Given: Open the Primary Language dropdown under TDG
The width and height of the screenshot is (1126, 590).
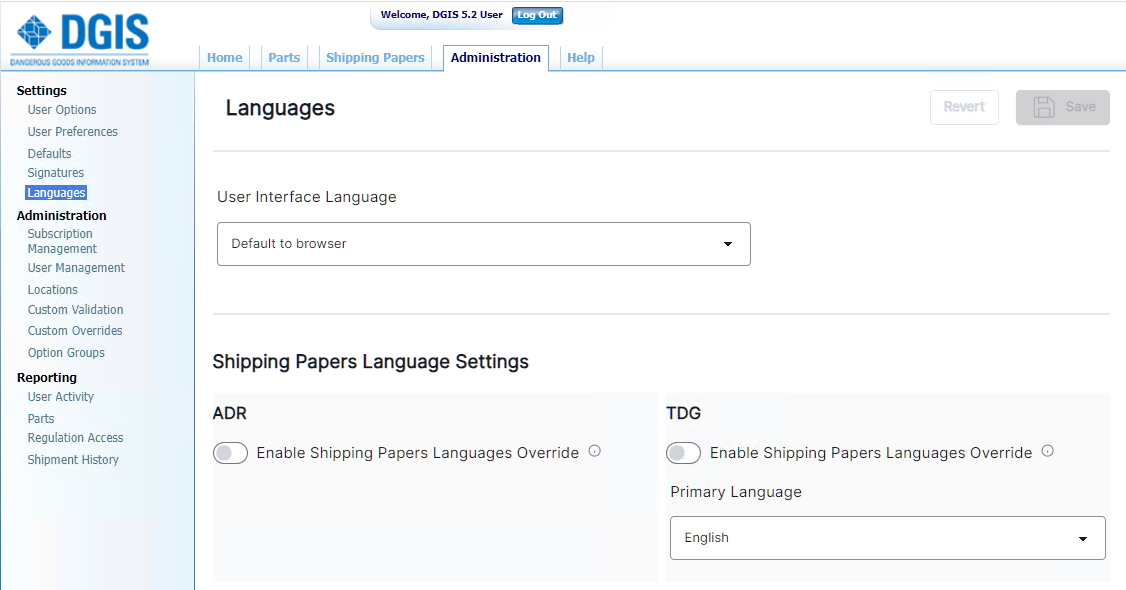Looking at the screenshot, I should click(887, 537).
